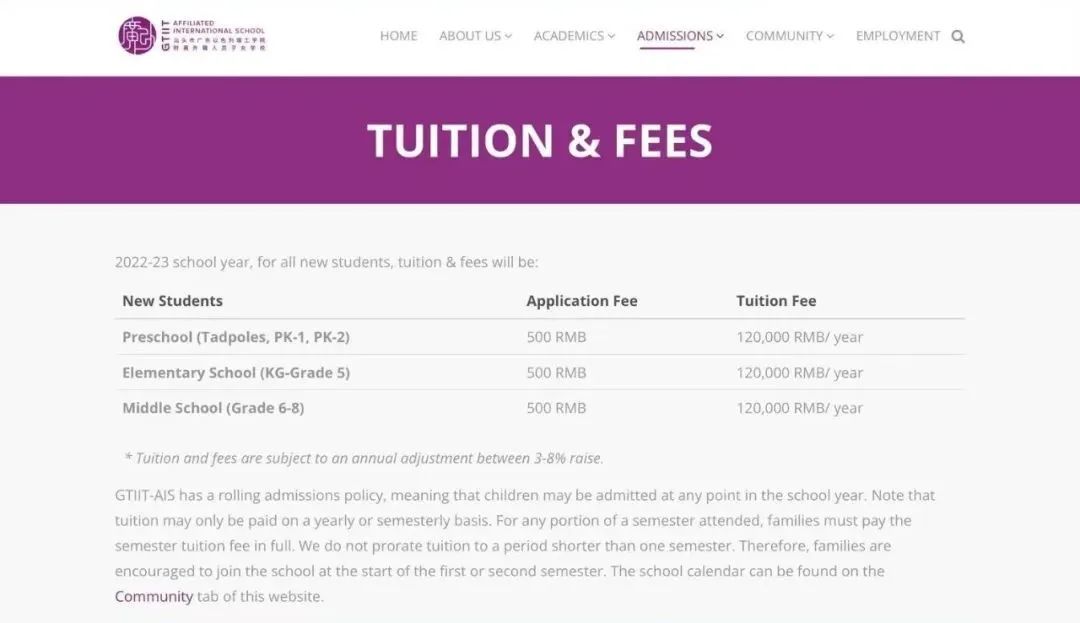Select the Middle School (Grade 6-8) row
This screenshot has height=623, width=1080.
point(213,408)
